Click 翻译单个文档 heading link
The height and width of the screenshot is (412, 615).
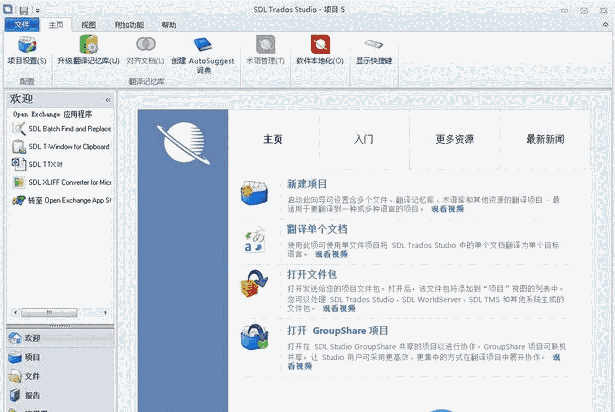tap(317, 229)
